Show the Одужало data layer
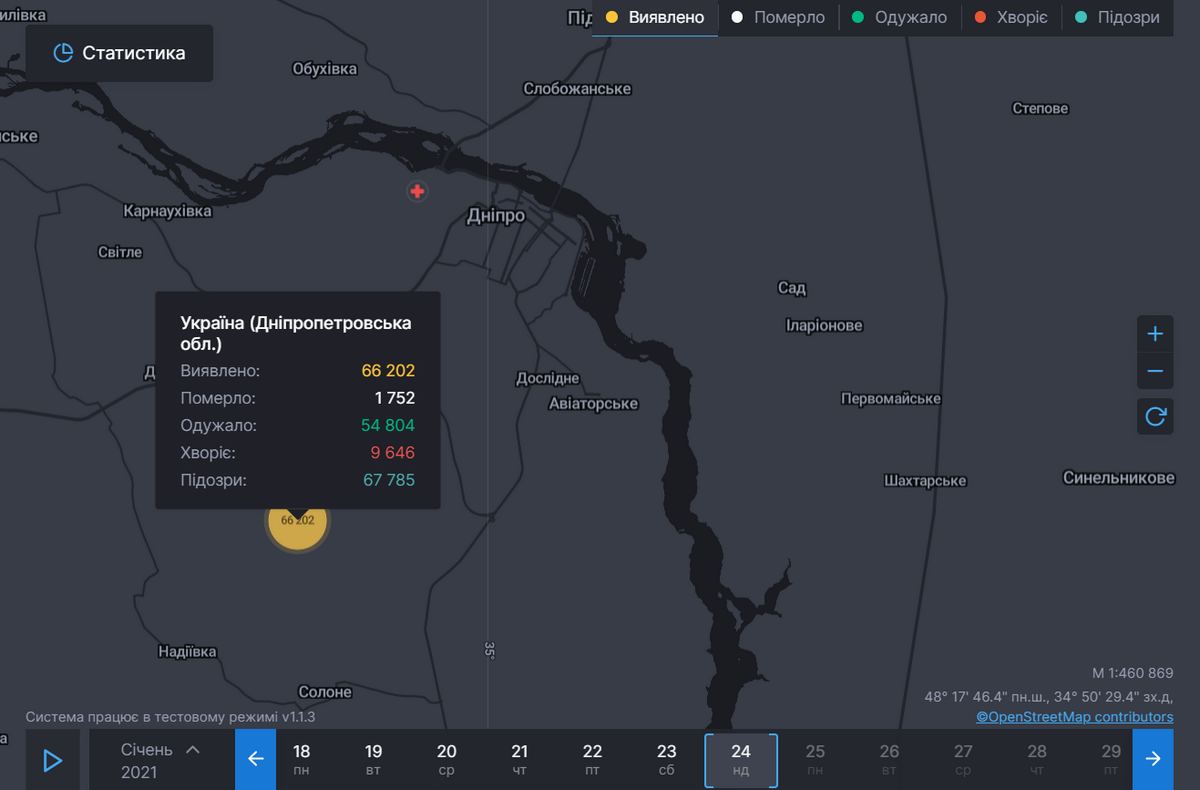Viewport: 1200px width, 790px height. coord(899,18)
